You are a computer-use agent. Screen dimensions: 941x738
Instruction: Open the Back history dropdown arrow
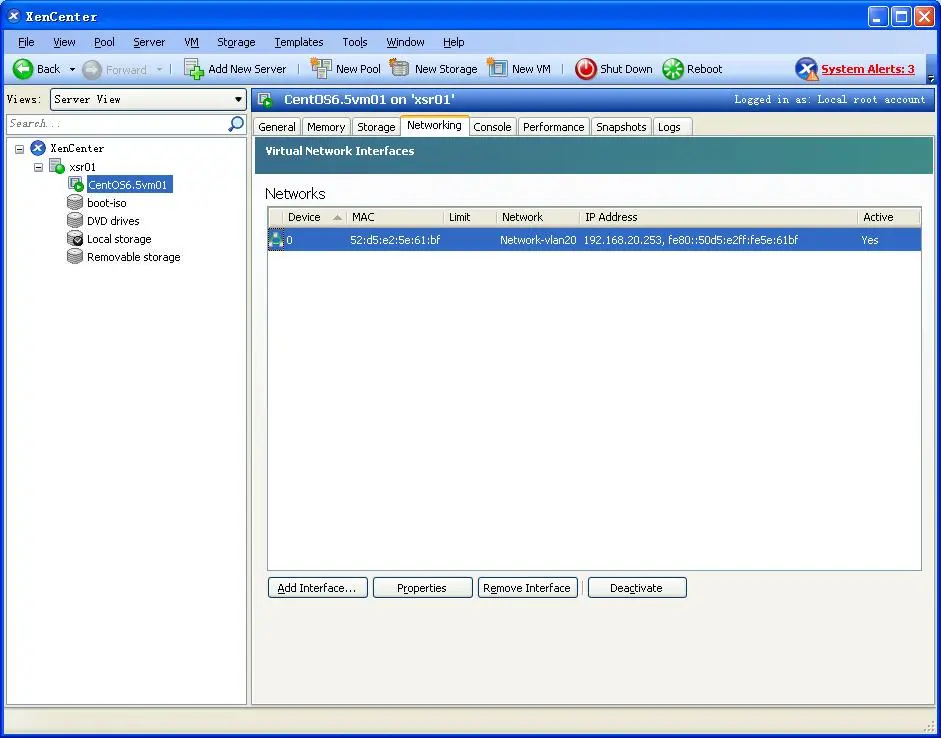pos(72,70)
